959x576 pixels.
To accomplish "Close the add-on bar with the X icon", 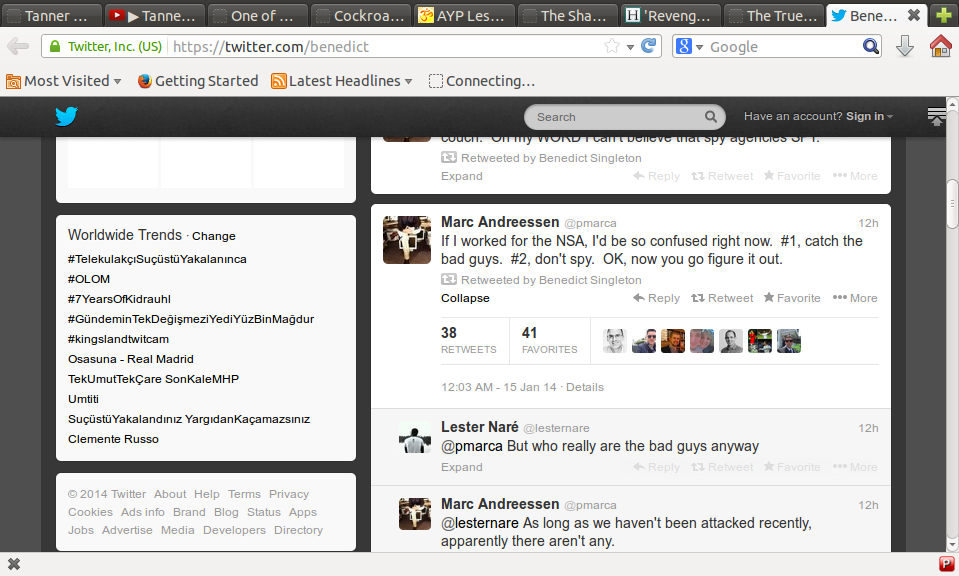I will click(x=13, y=564).
